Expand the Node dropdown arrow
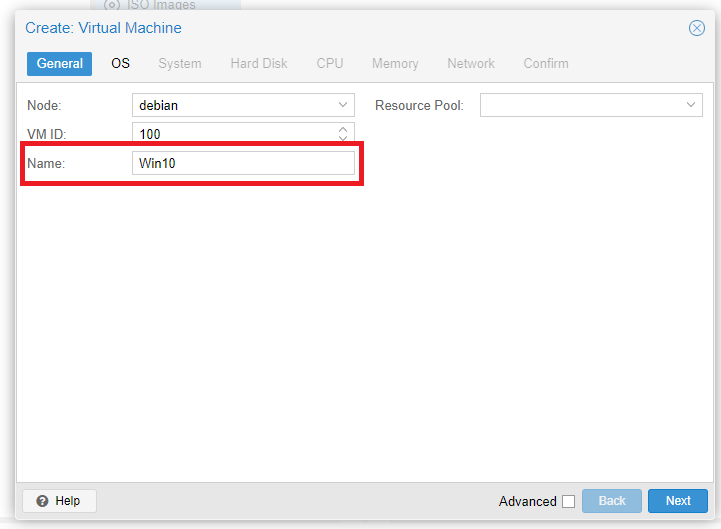This screenshot has height=529, width=721. (x=343, y=105)
